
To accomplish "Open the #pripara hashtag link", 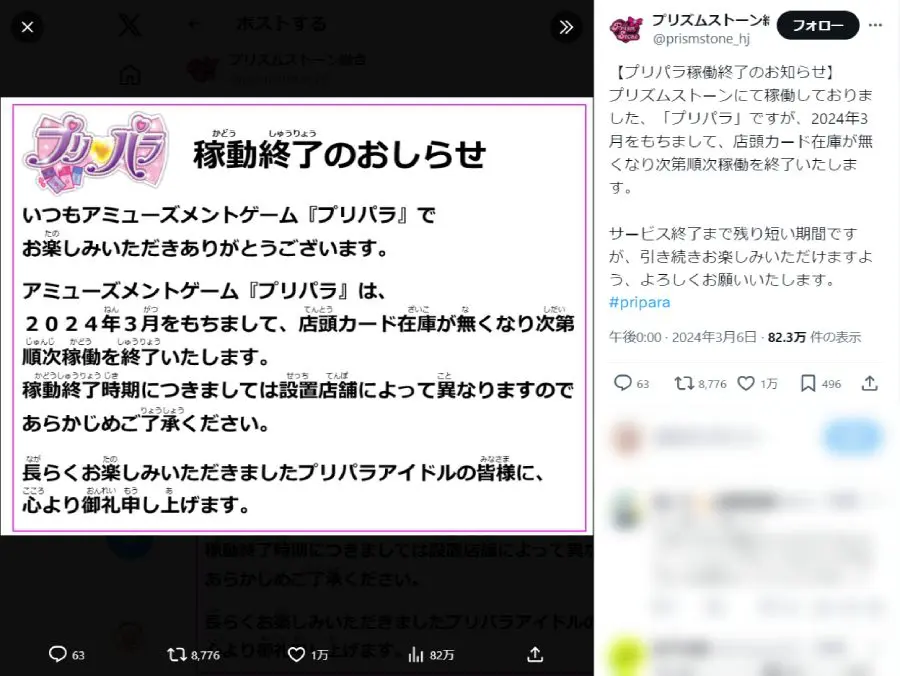I will [639, 302].
